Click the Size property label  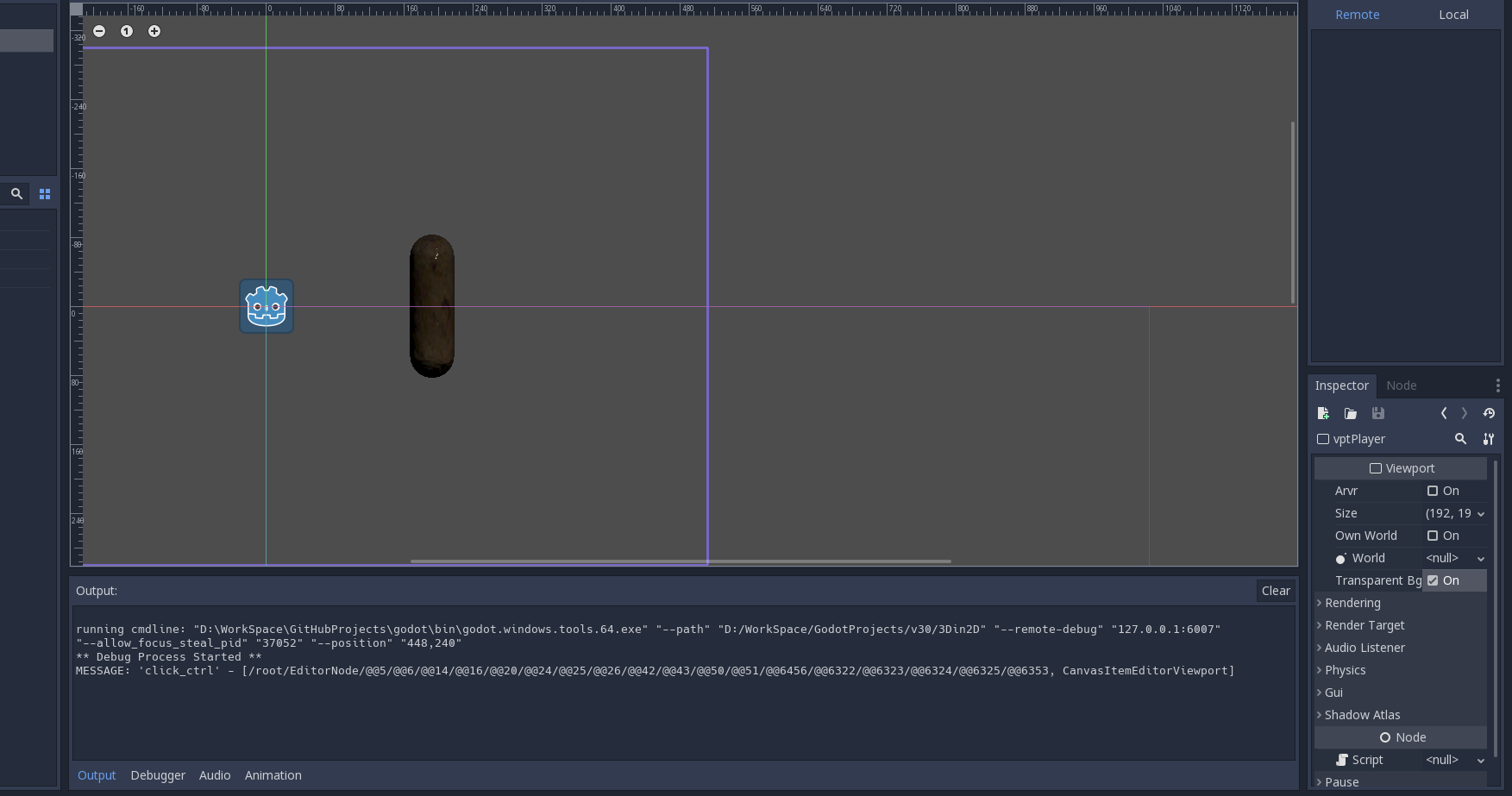tap(1346, 513)
